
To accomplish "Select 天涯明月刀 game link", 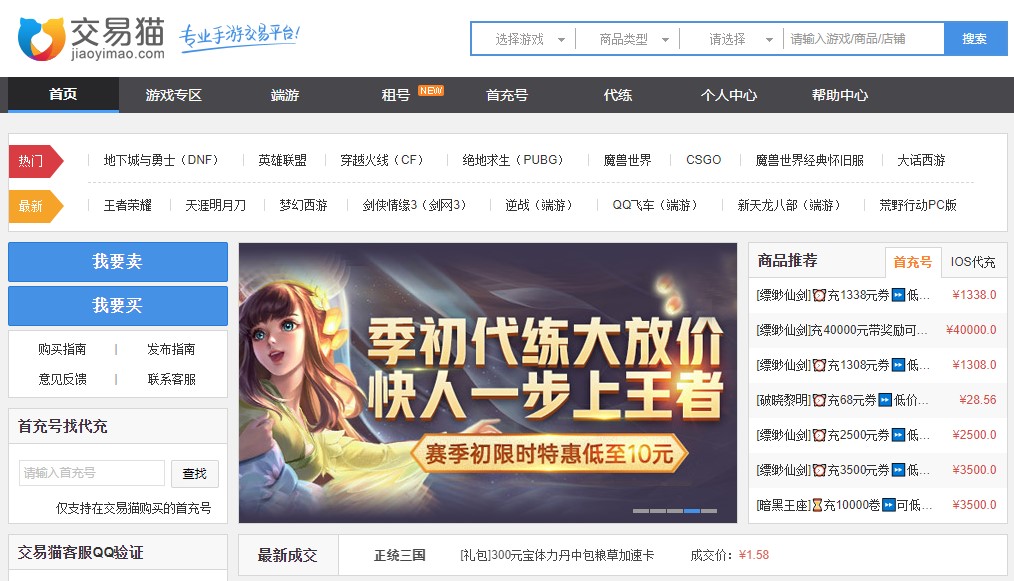I will (x=215, y=206).
